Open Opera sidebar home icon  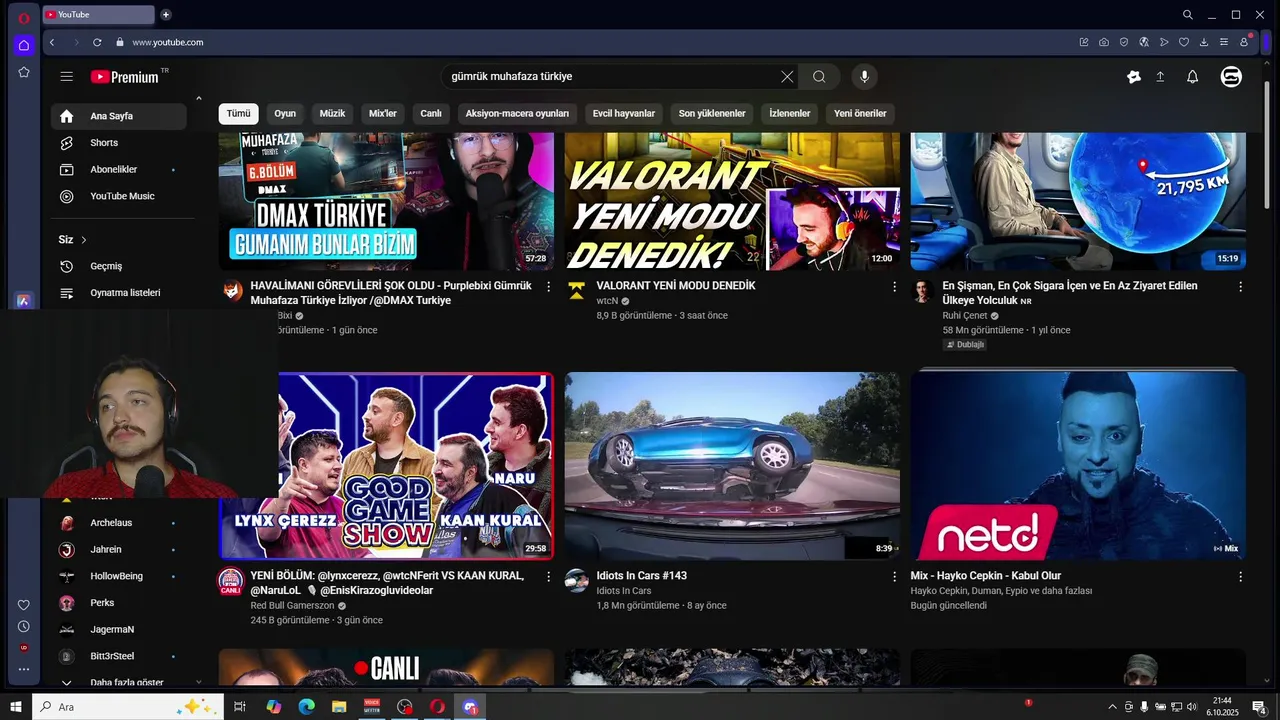click(x=24, y=45)
